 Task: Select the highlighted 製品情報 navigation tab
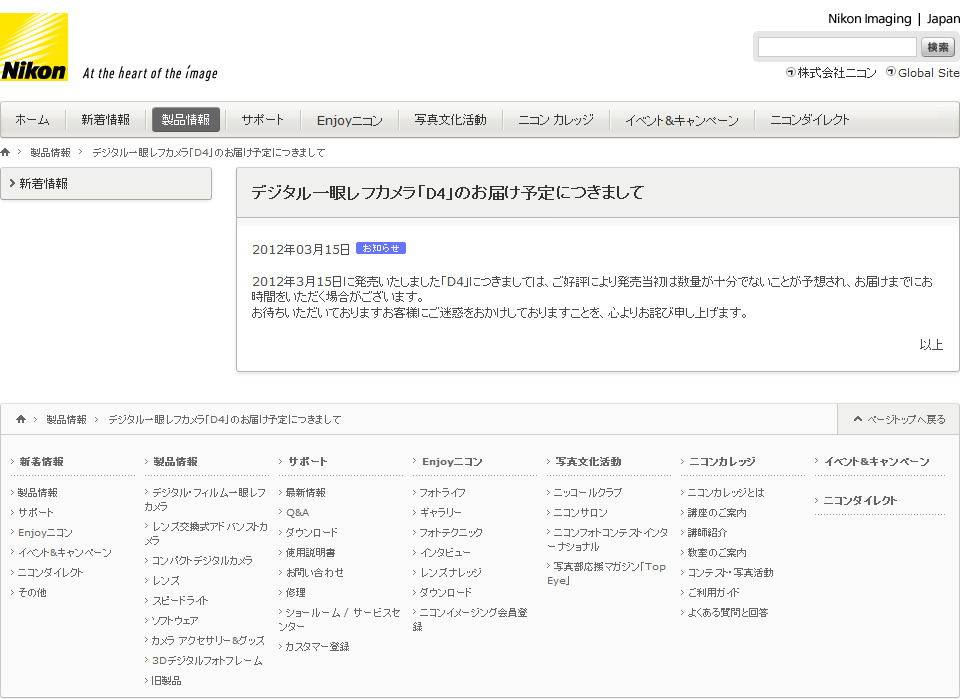pyautogui.click(x=186, y=120)
